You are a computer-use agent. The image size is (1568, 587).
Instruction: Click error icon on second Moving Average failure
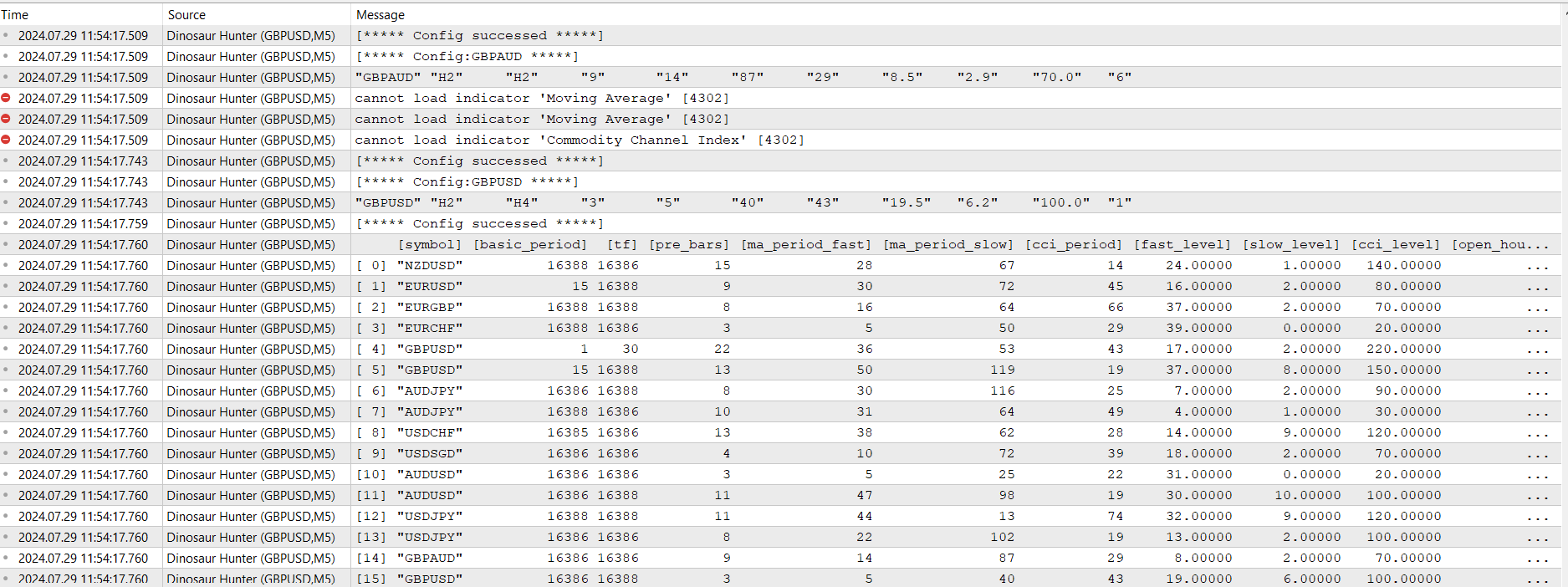pyautogui.click(x=6, y=119)
